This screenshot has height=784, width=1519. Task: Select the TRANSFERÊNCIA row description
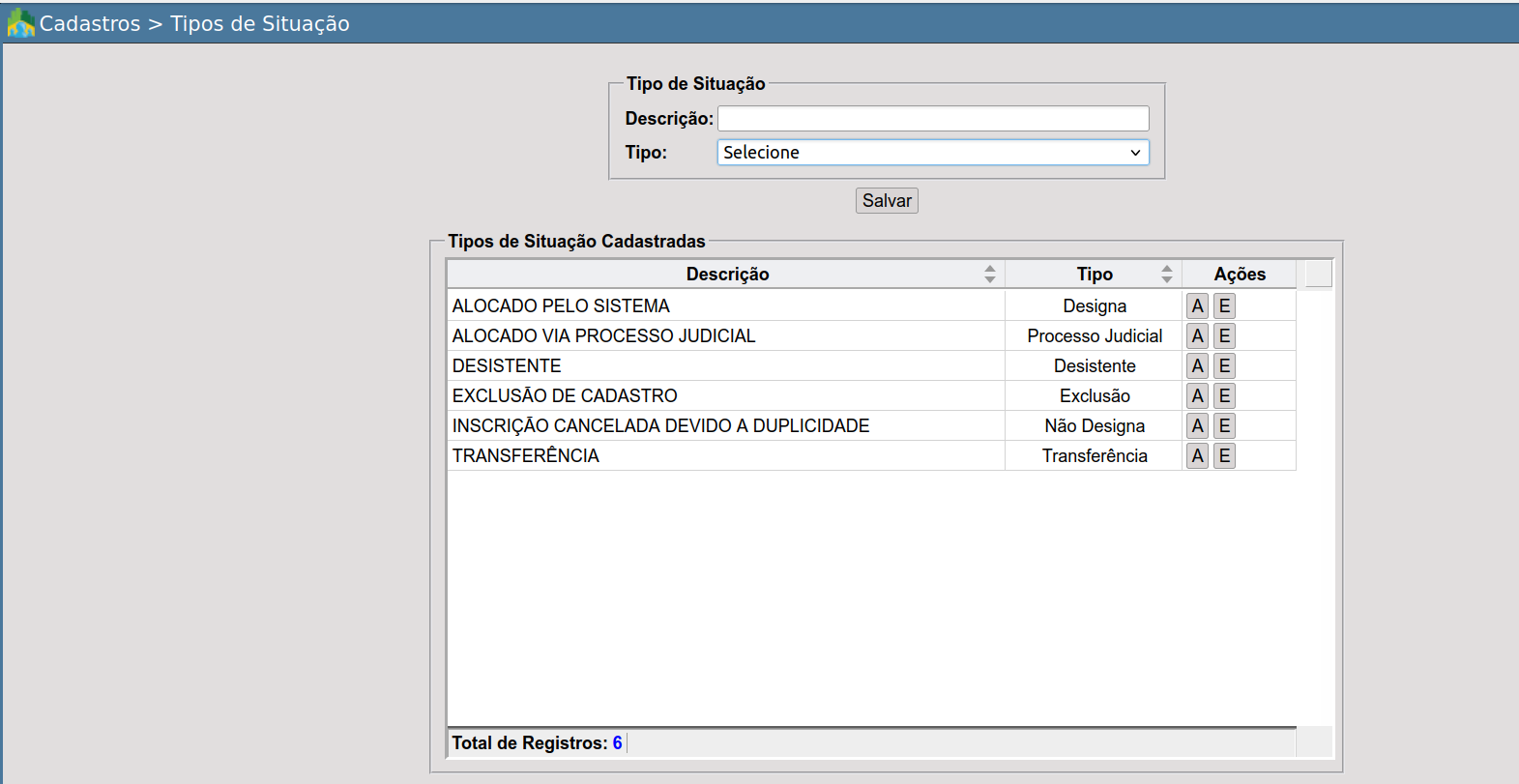(526, 456)
